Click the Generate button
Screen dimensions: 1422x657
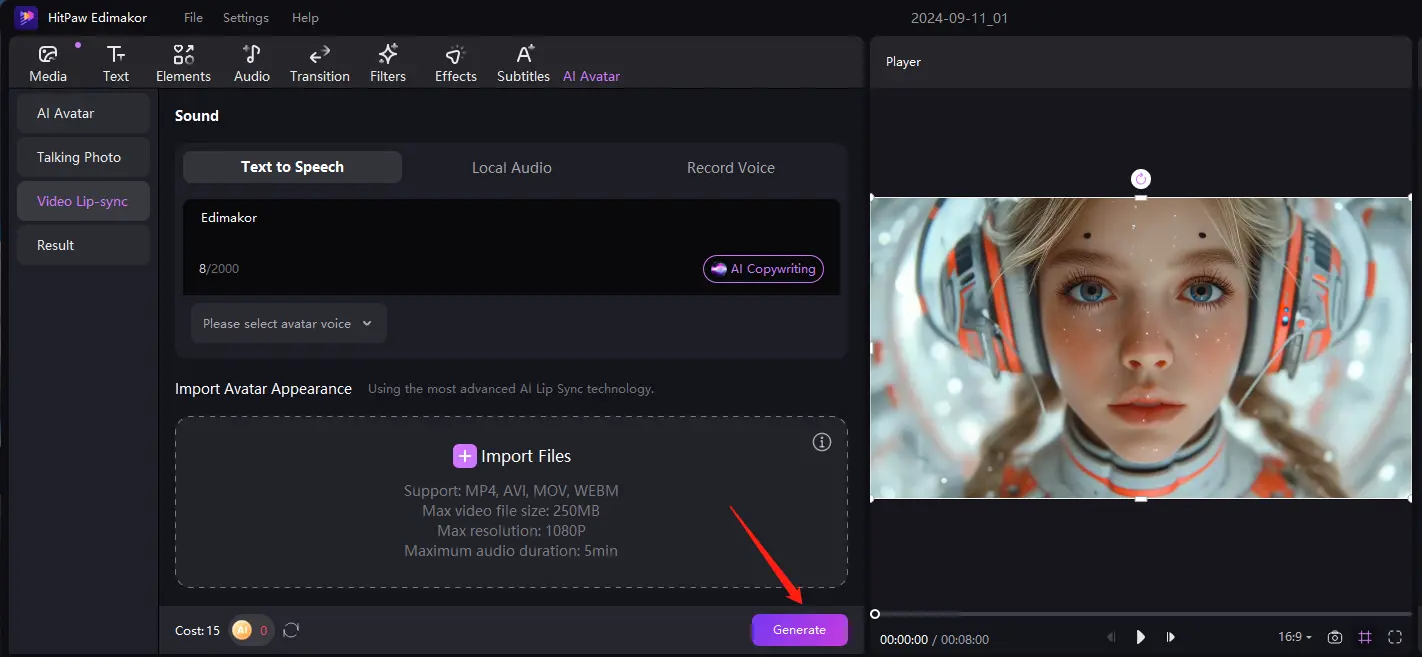799,629
